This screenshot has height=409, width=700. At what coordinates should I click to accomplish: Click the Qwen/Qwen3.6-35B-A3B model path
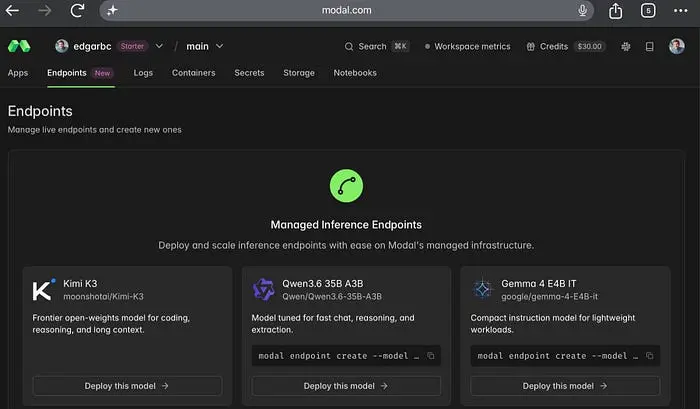click(332, 296)
